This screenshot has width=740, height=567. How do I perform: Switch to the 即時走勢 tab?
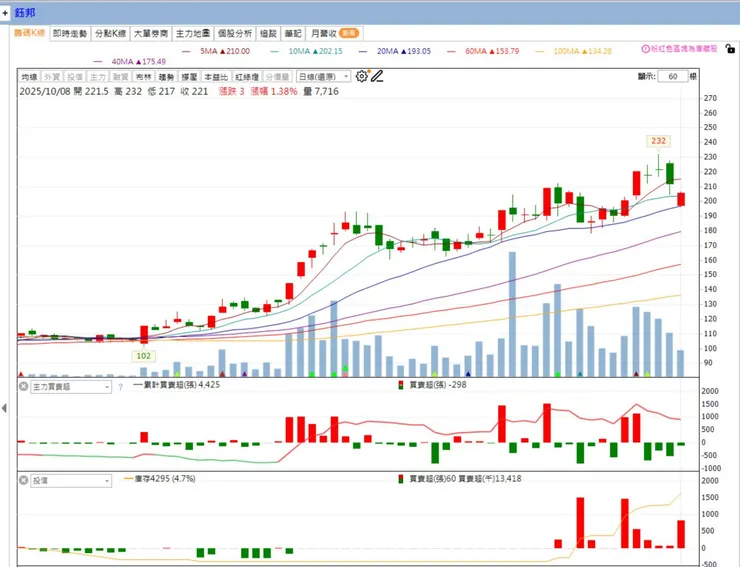[70, 34]
